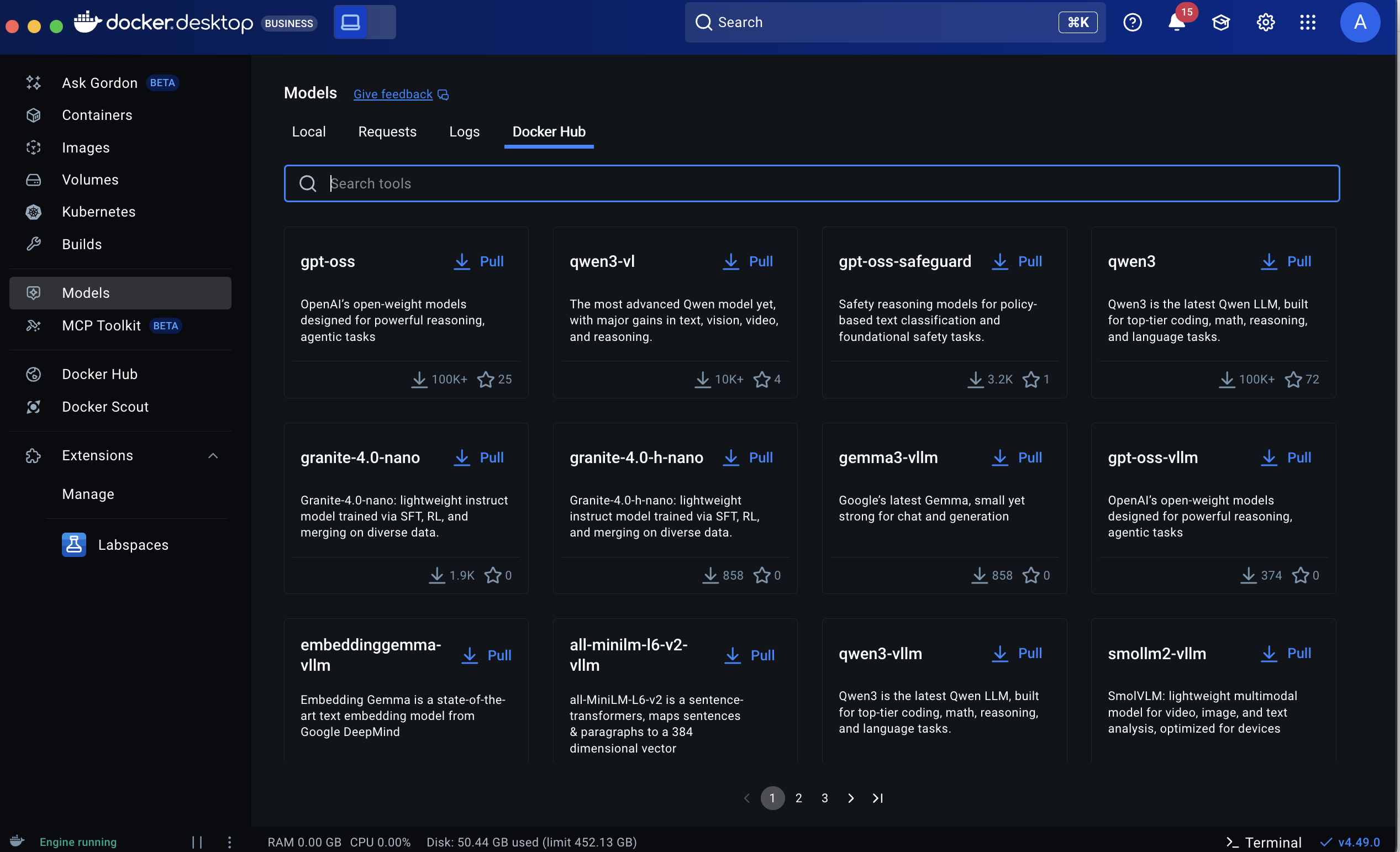
Task: Open the engine three-dot options menu
Action: click(x=229, y=842)
